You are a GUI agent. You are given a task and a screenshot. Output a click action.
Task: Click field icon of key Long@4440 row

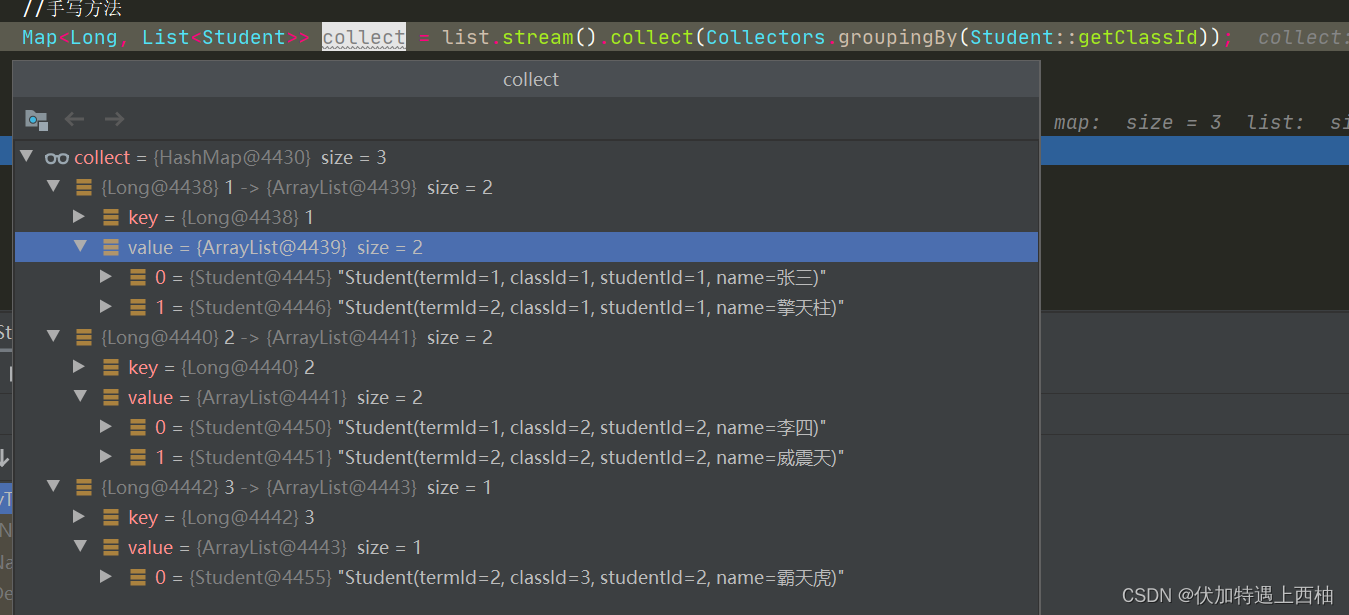click(111, 367)
